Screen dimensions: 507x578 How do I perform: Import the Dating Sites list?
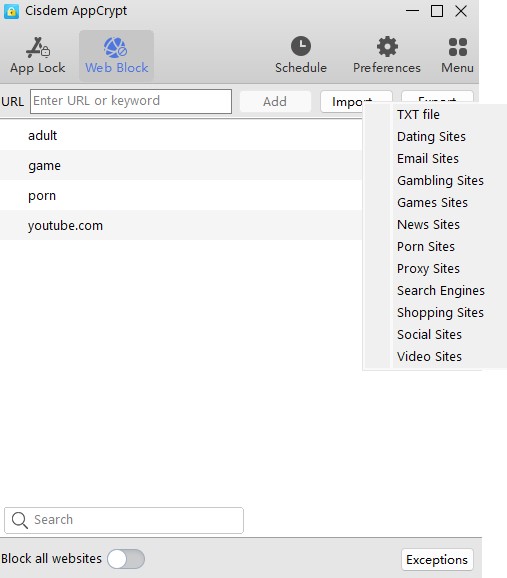[x=431, y=137]
